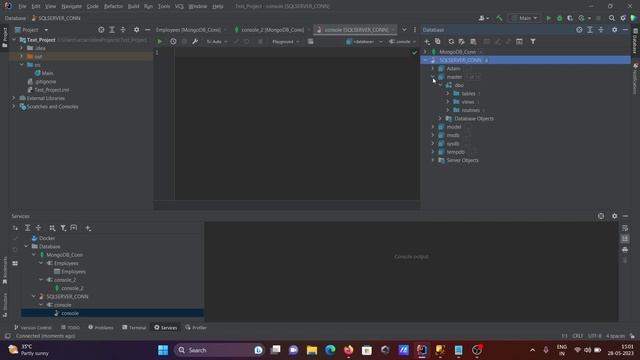Viewport: 640px width, 360px height.
Task: Debug Main configuration bug icon
Action: pos(559,18)
